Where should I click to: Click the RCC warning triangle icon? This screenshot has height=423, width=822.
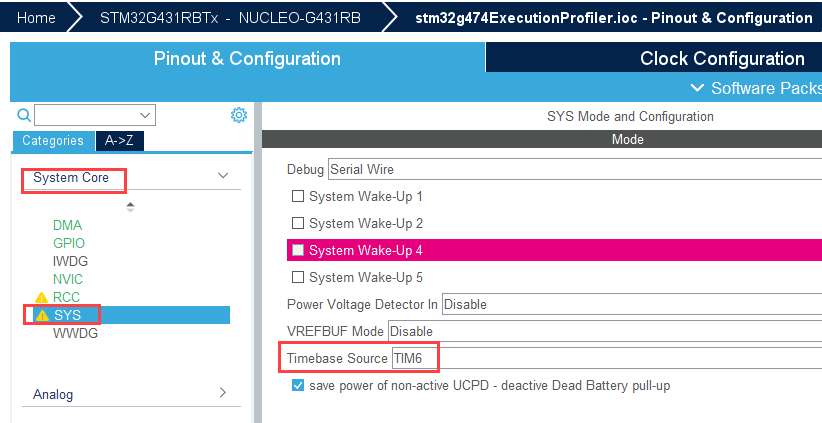pos(41,297)
